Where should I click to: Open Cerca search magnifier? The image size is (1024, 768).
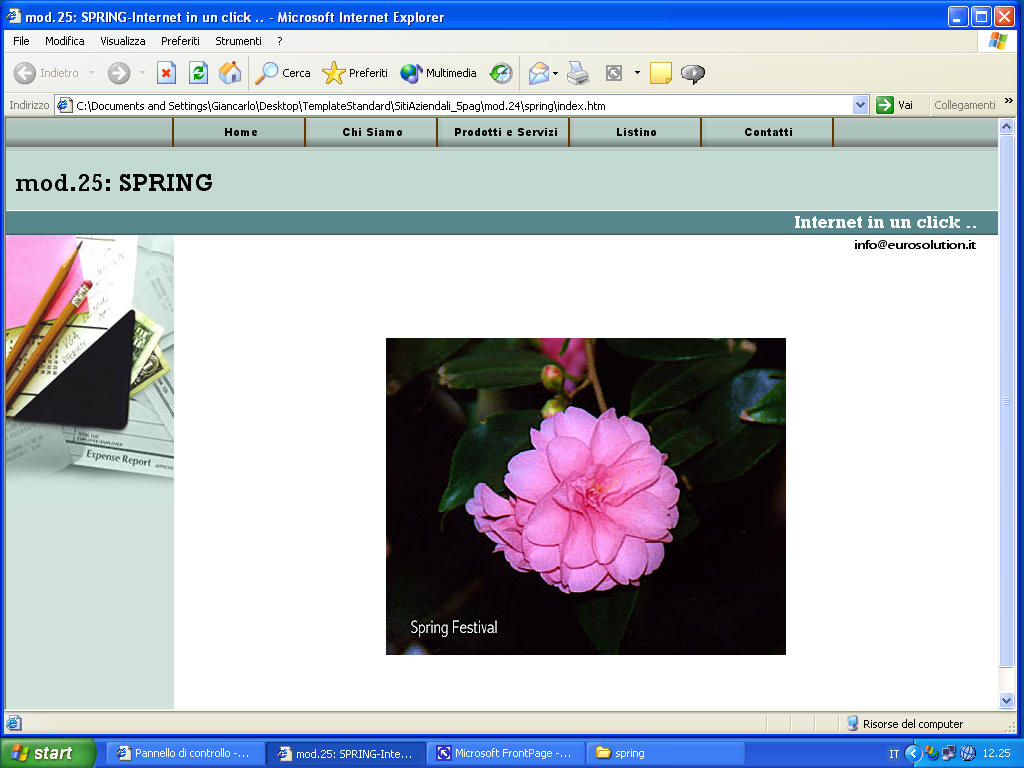tap(266, 73)
